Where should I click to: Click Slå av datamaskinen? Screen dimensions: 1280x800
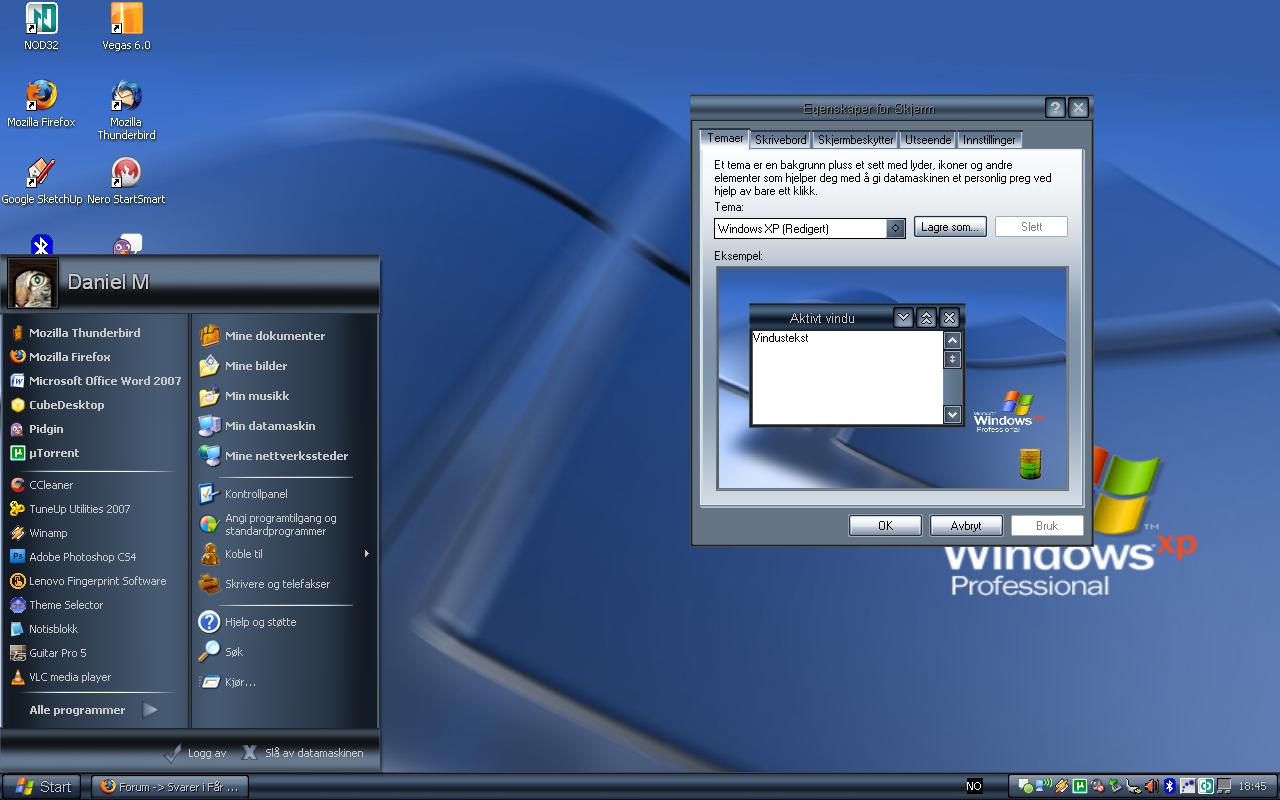302,753
